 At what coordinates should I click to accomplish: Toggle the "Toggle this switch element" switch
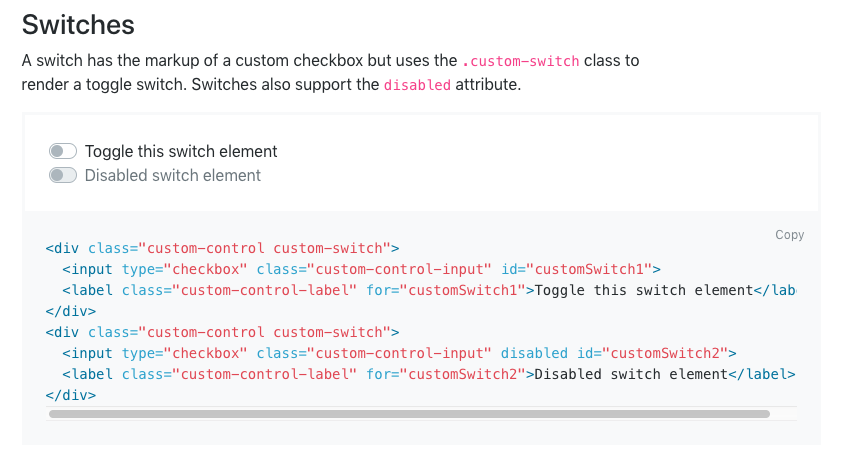tap(63, 152)
